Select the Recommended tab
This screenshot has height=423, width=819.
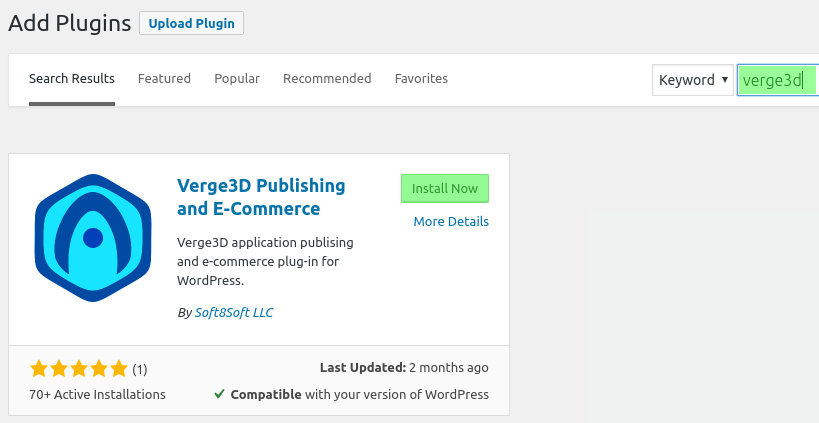pyautogui.click(x=327, y=79)
